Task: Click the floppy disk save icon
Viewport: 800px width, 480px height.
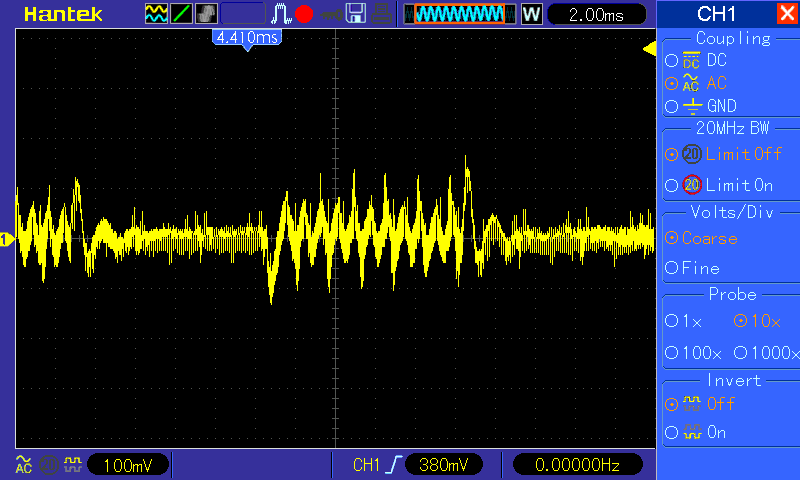Action: pyautogui.click(x=356, y=14)
